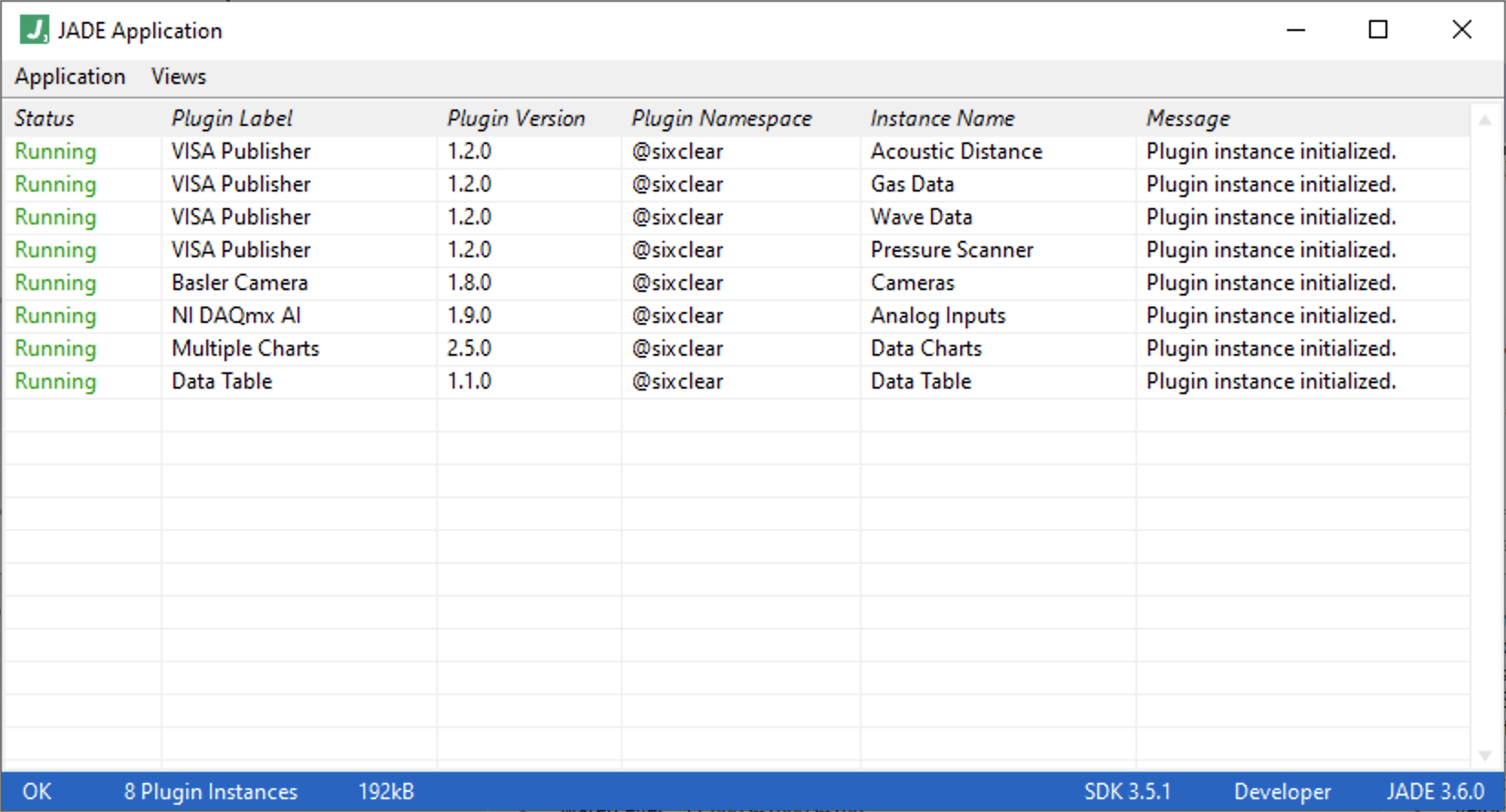Select the Data Charts instance cell
Screen dimensions: 1506x812
coord(926,349)
